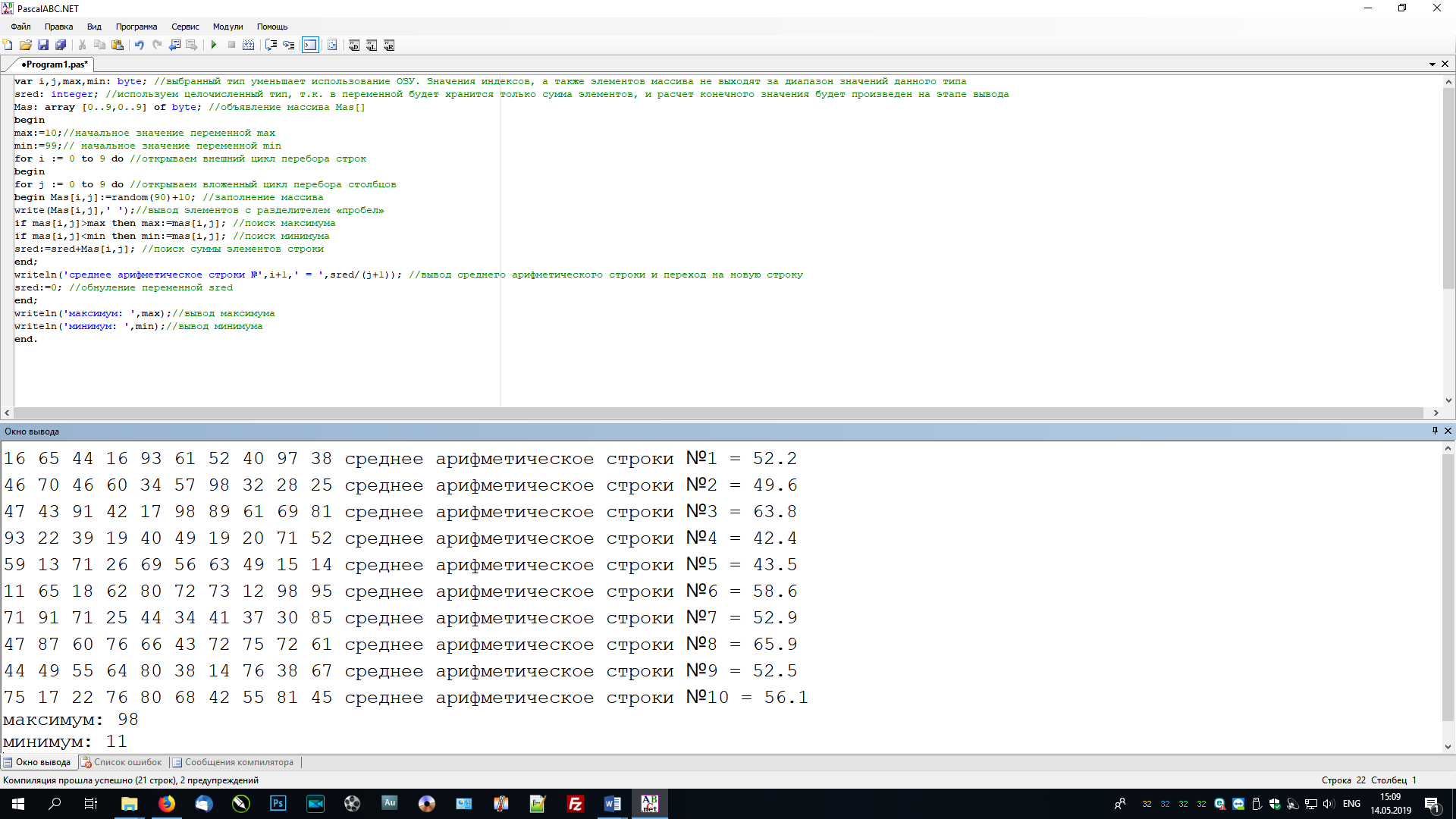Screen dimensions: 1456x819
Task: Open Adobe Audition from the taskbar
Action: tap(389, 804)
